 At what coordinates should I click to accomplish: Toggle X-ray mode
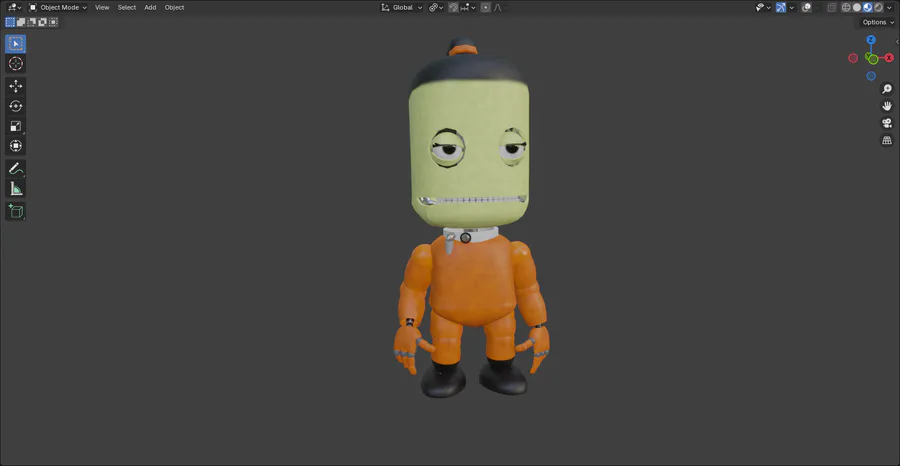coord(832,7)
